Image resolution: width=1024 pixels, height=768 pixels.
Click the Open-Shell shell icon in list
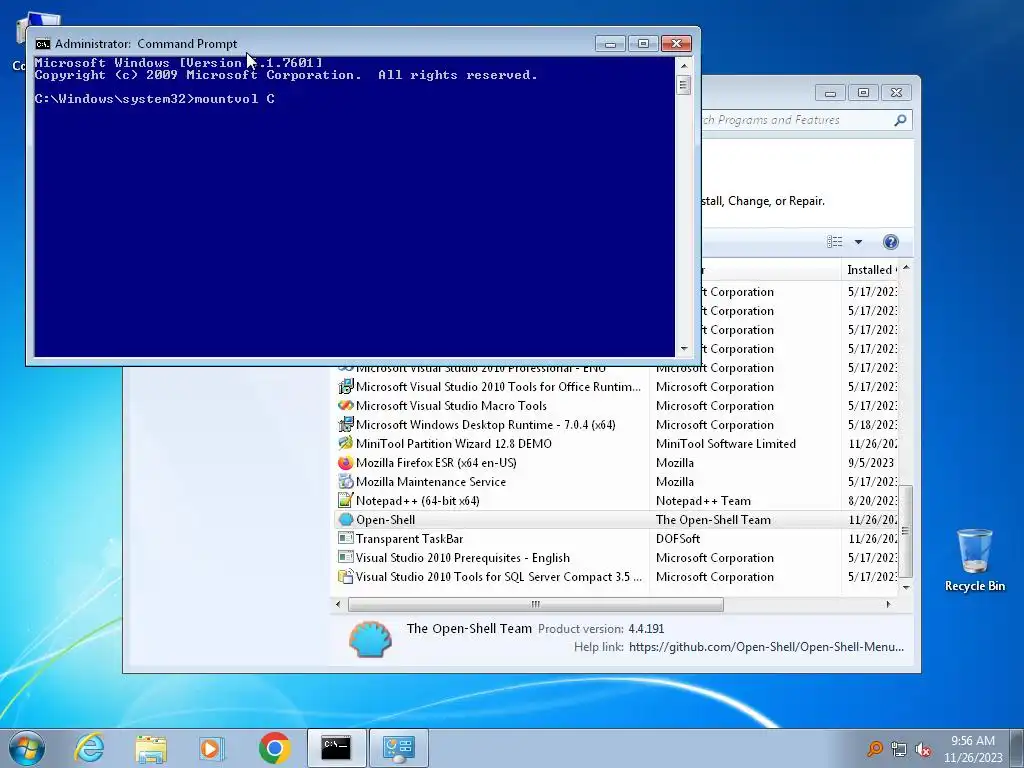point(345,520)
